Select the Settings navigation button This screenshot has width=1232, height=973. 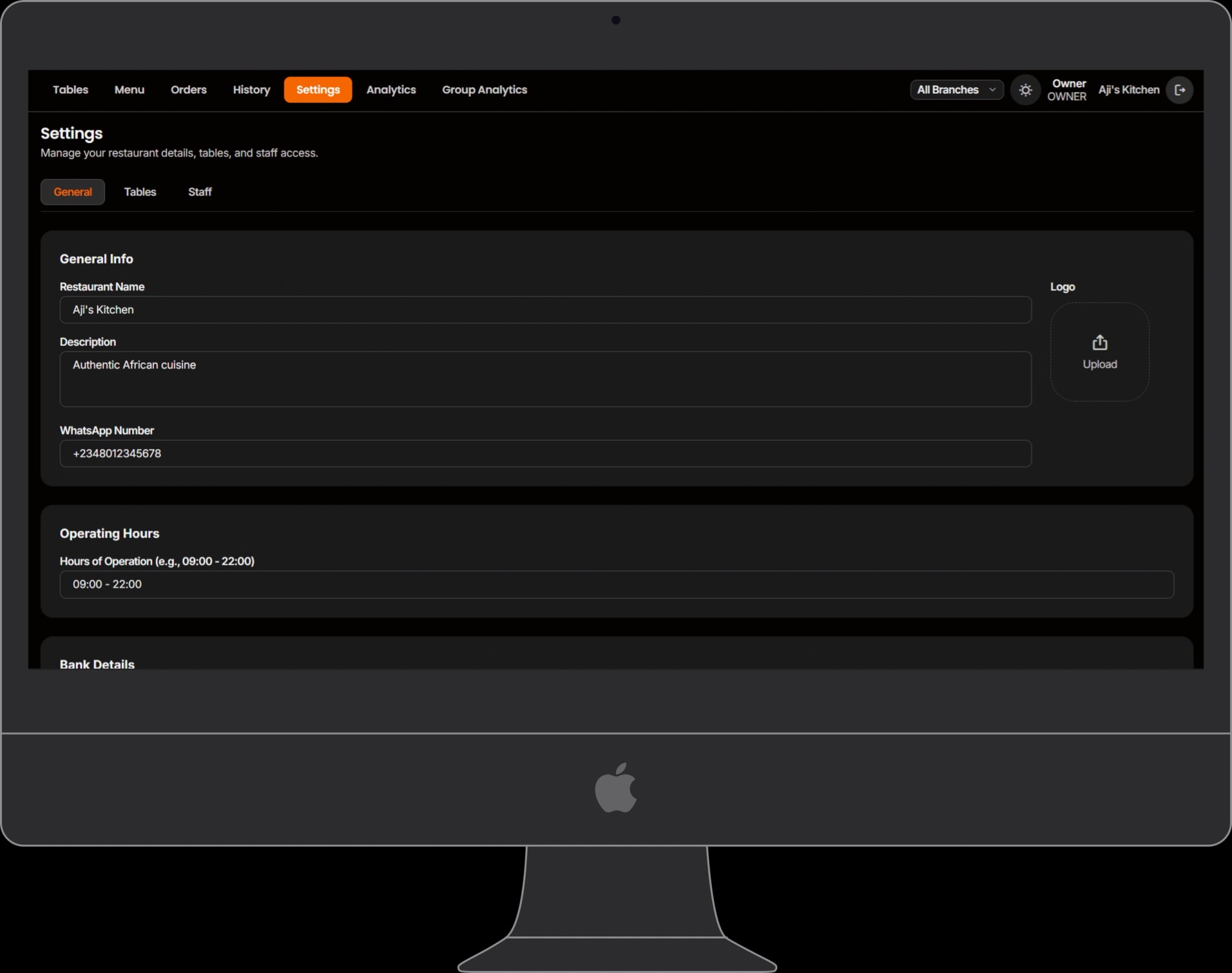318,90
